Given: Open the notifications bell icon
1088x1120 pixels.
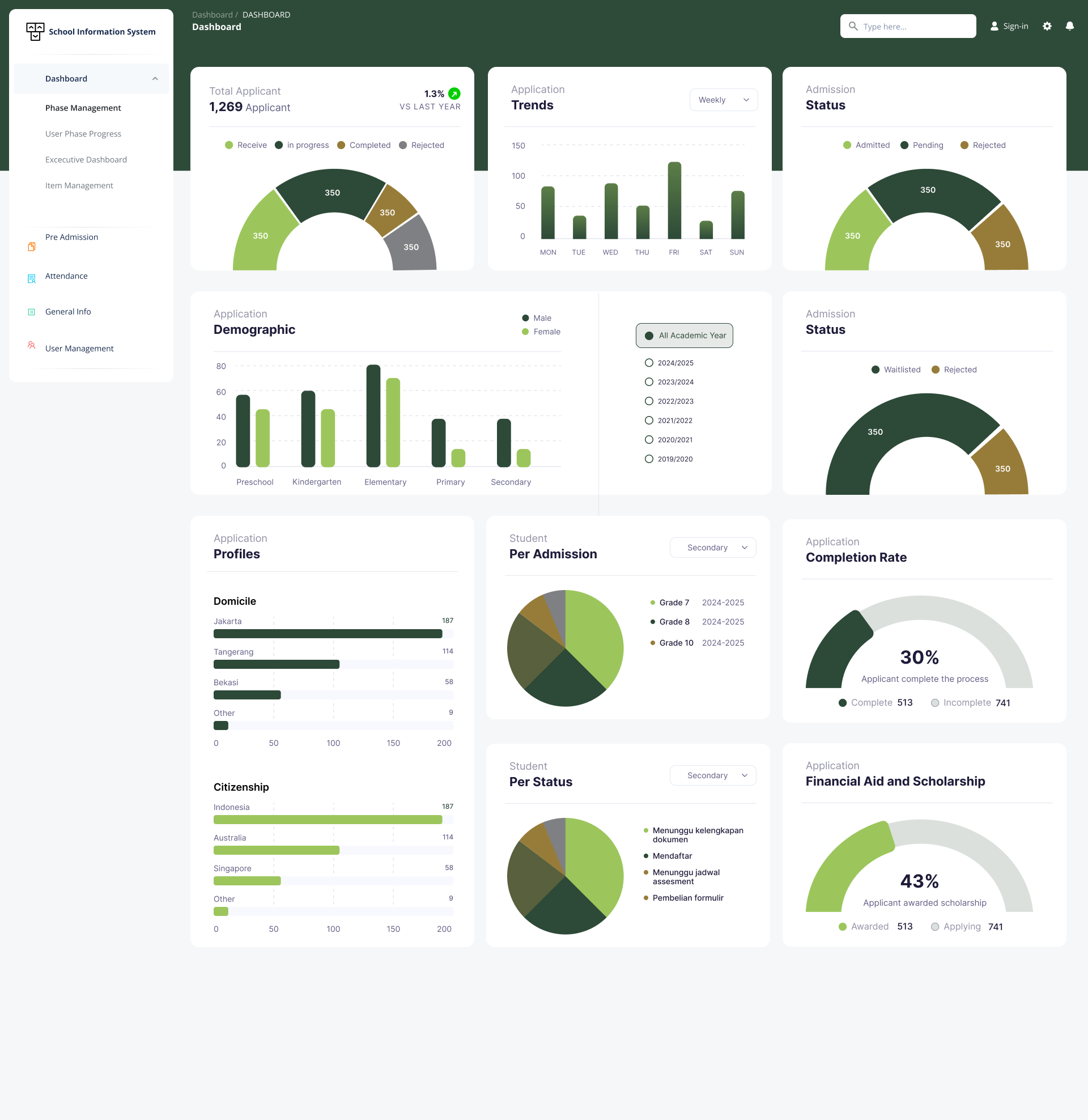Looking at the screenshot, I should pos(1070,26).
